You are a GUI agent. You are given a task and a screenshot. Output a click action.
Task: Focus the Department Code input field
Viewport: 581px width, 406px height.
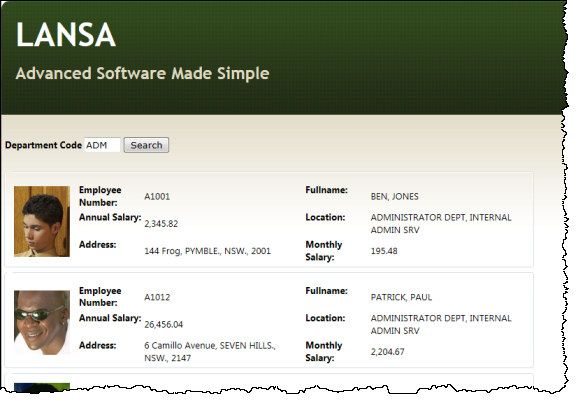102,145
